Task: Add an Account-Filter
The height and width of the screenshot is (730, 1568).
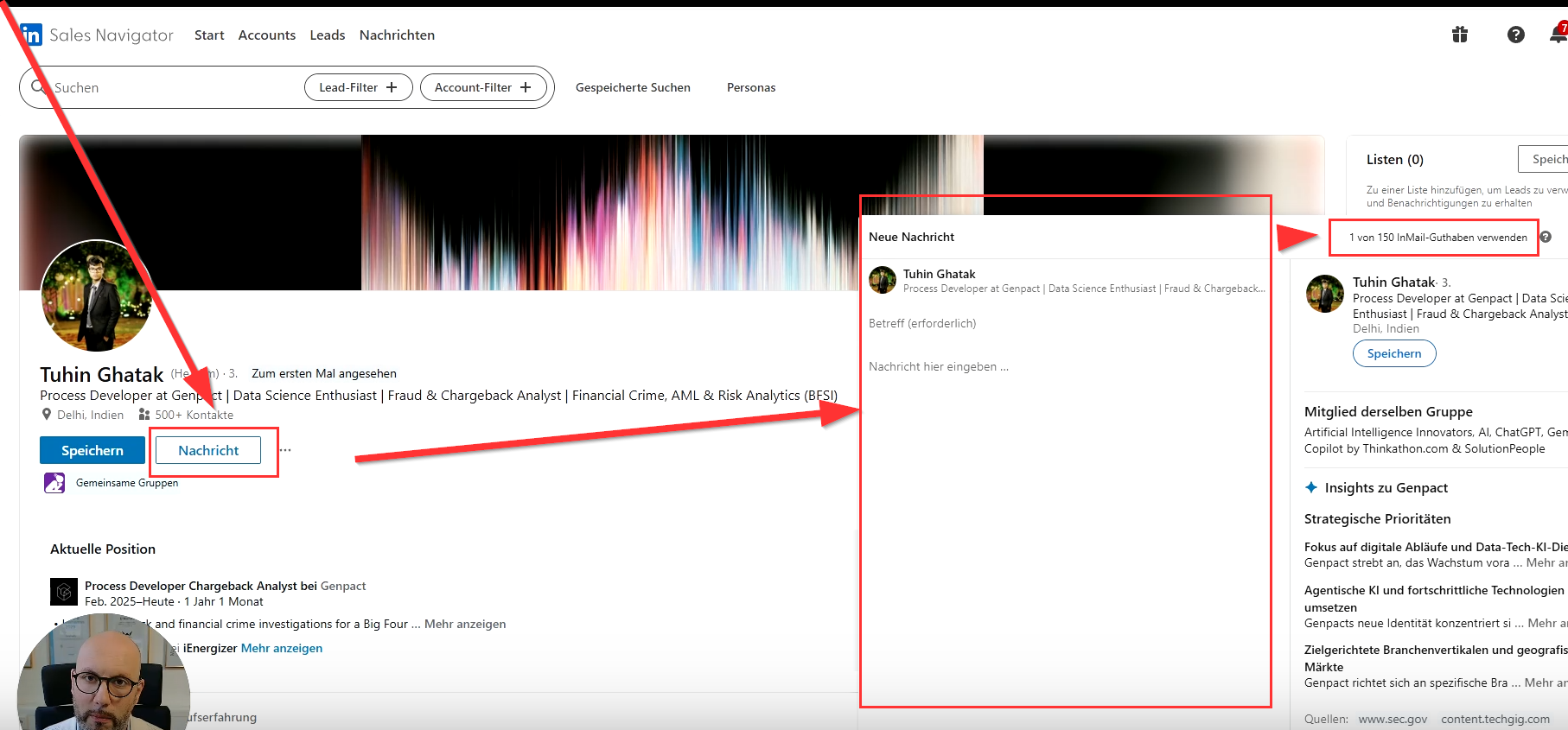Action: click(483, 87)
